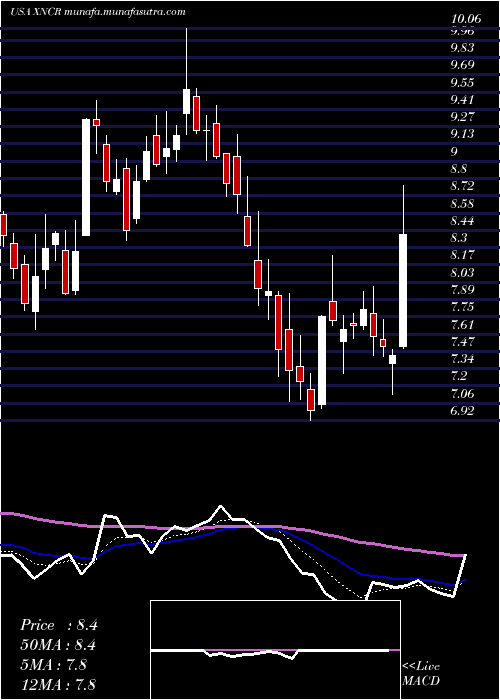The image size is (500, 700).
Task: Select the 8.03 price axis label
Action: (462, 273)
